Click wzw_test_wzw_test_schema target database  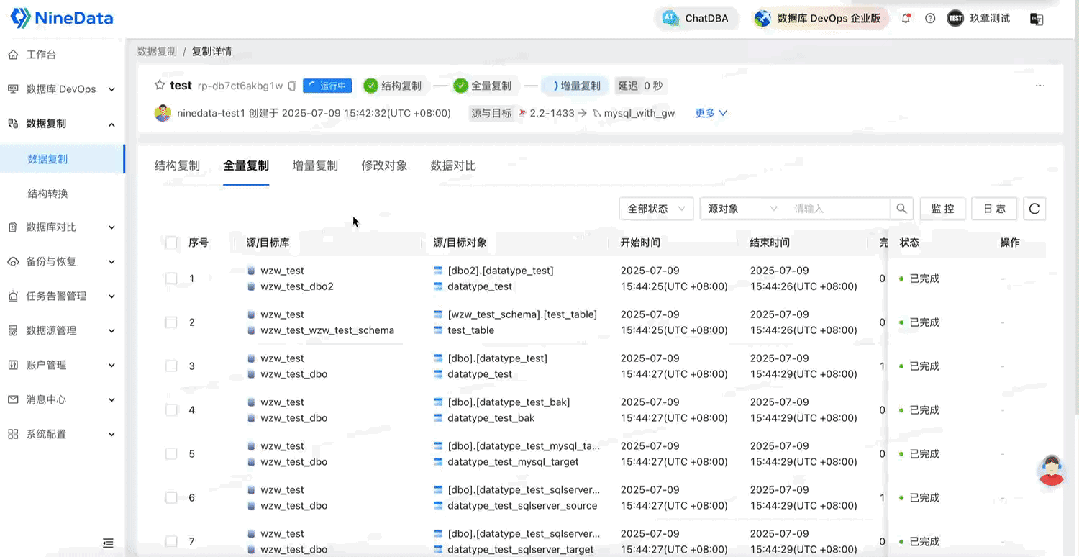pyautogui.click(x=327, y=330)
